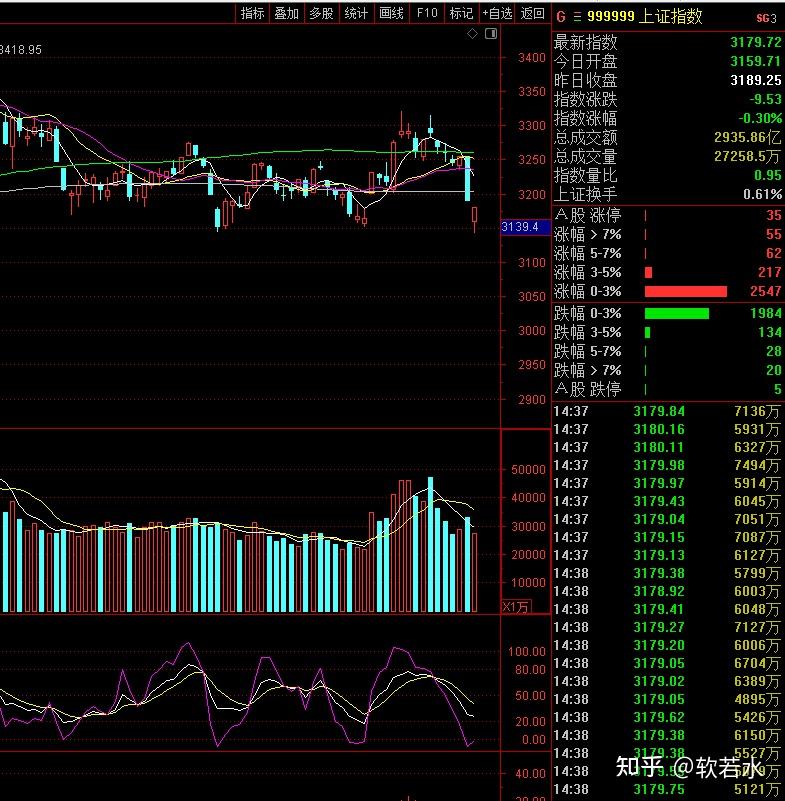Click the 3139.4 price marker on axis
This screenshot has height=801, width=785.
coord(521,227)
